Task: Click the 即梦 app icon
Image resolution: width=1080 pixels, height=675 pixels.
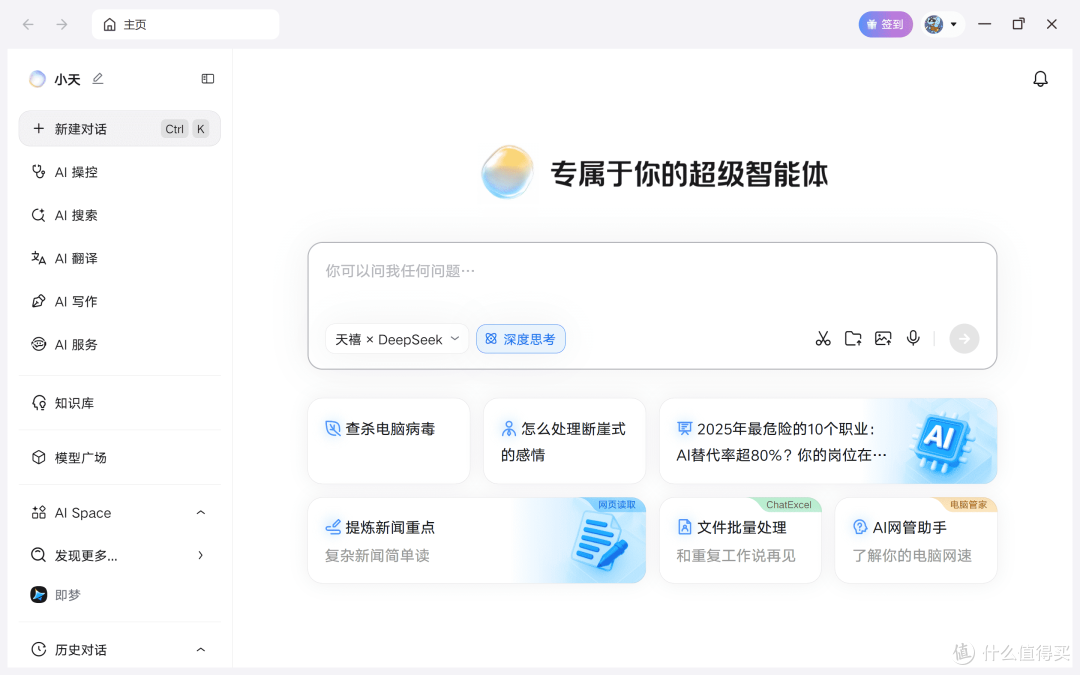Action: [39, 594]
